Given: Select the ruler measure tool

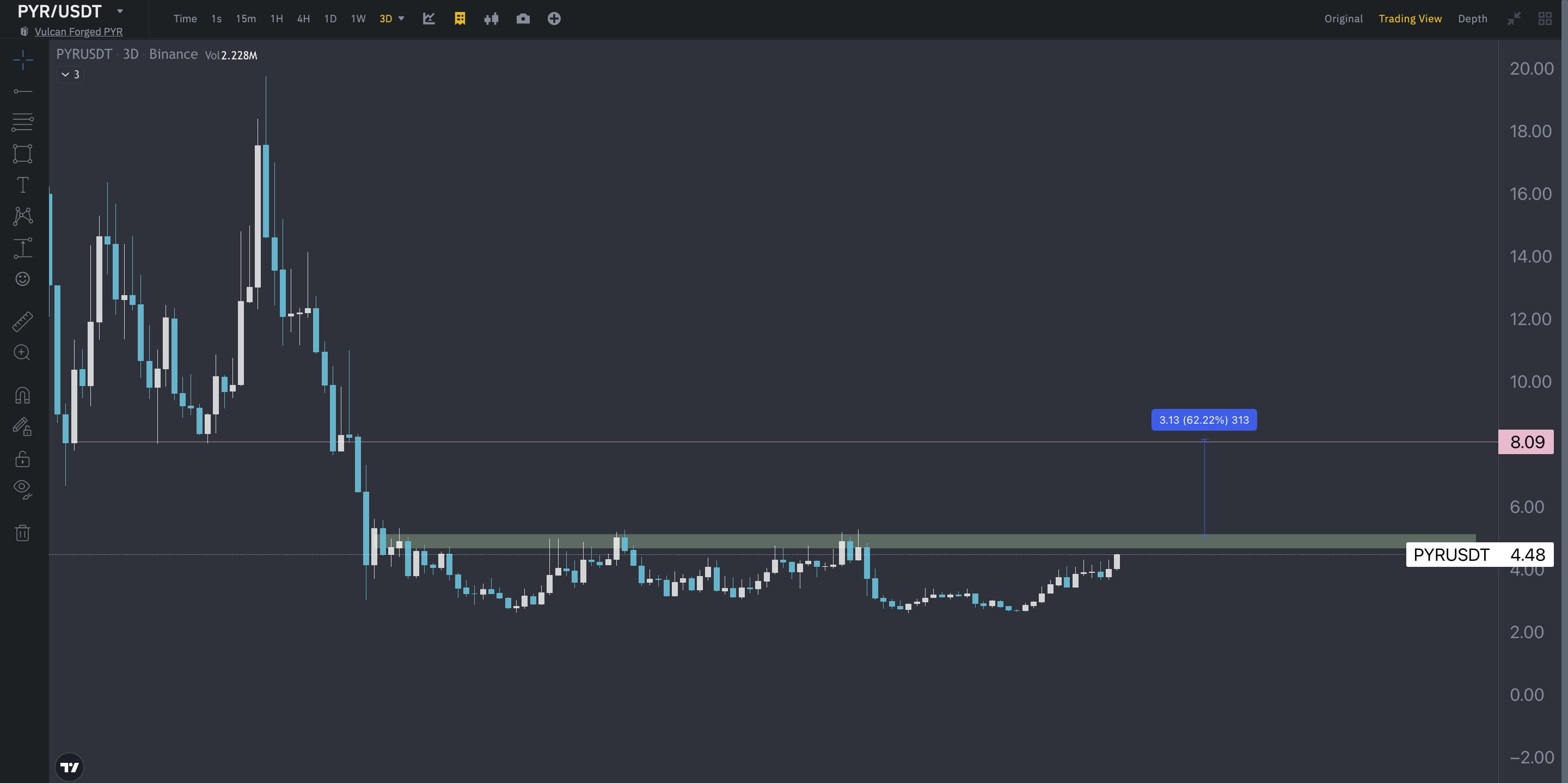Looking at the screenshot, I should [x=22, y=321].
